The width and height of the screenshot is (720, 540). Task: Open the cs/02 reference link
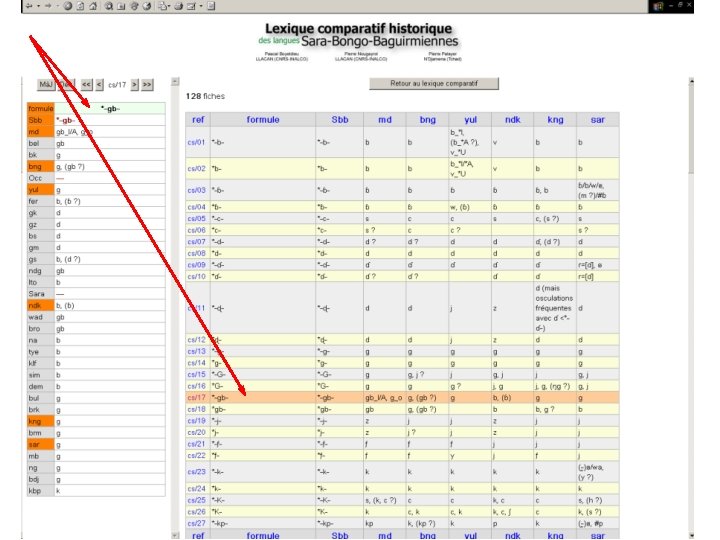pos(196,169)
